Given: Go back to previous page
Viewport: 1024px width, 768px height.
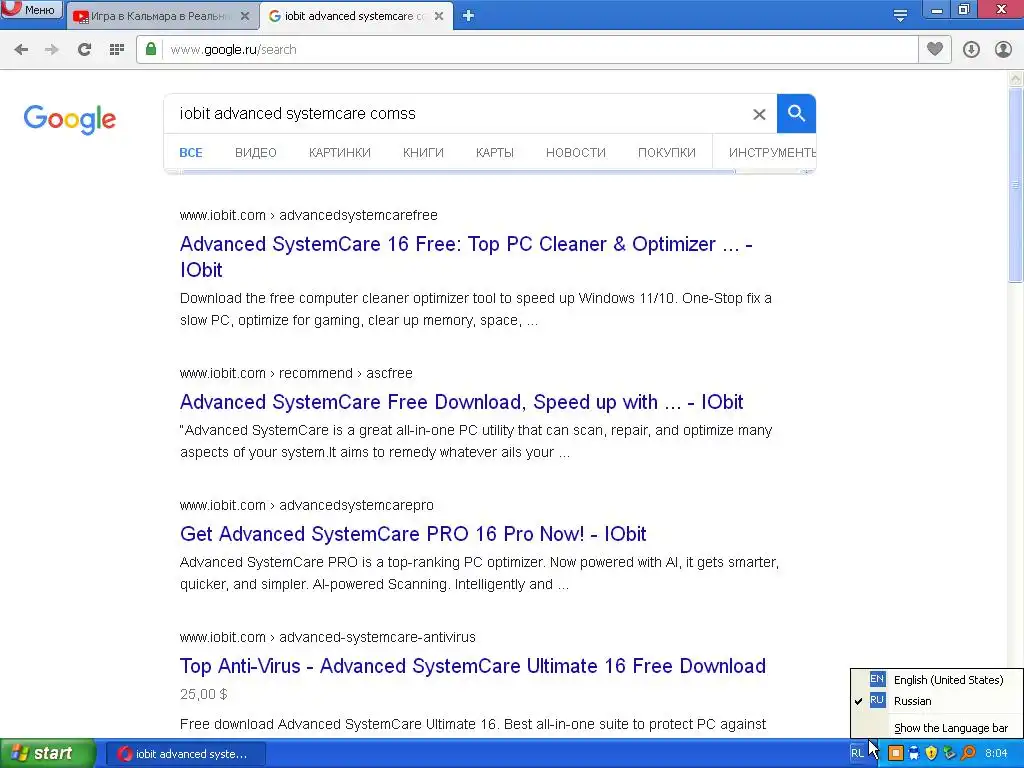Looking at the screenshot, I should 21,50.
